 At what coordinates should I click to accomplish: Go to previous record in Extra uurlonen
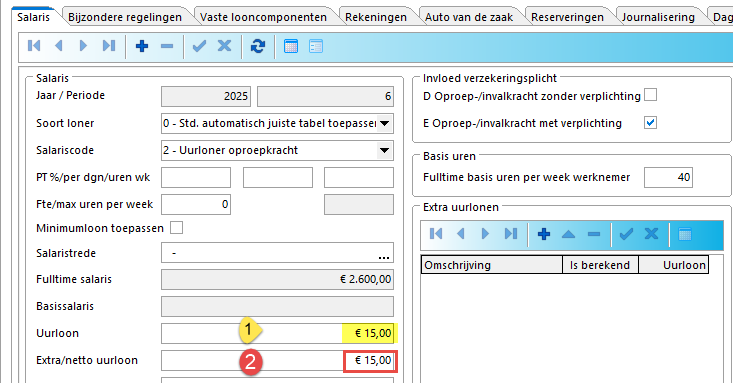(x=460, y=234)
